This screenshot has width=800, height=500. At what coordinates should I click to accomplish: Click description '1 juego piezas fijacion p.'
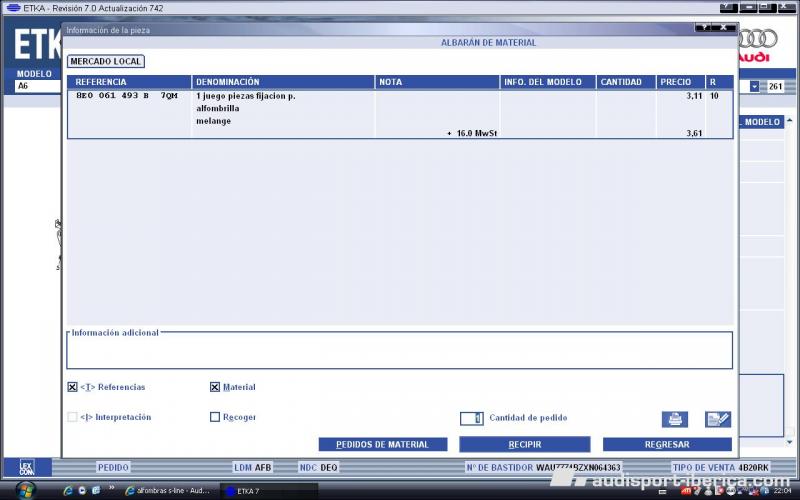tap(246, 96)
